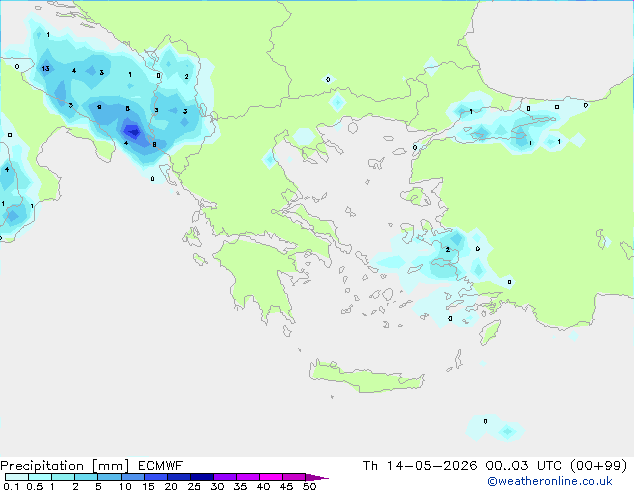Pick the 35–40 mm purple legend swatch
Image resolution: width=634 pixels, height=490 pixels.
(x=248, y=477)
